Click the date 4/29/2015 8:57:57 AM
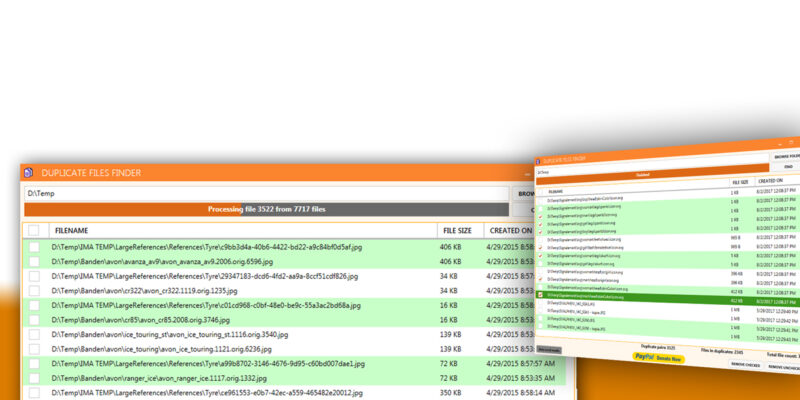The image size is (800, 400). click(520, 364)
